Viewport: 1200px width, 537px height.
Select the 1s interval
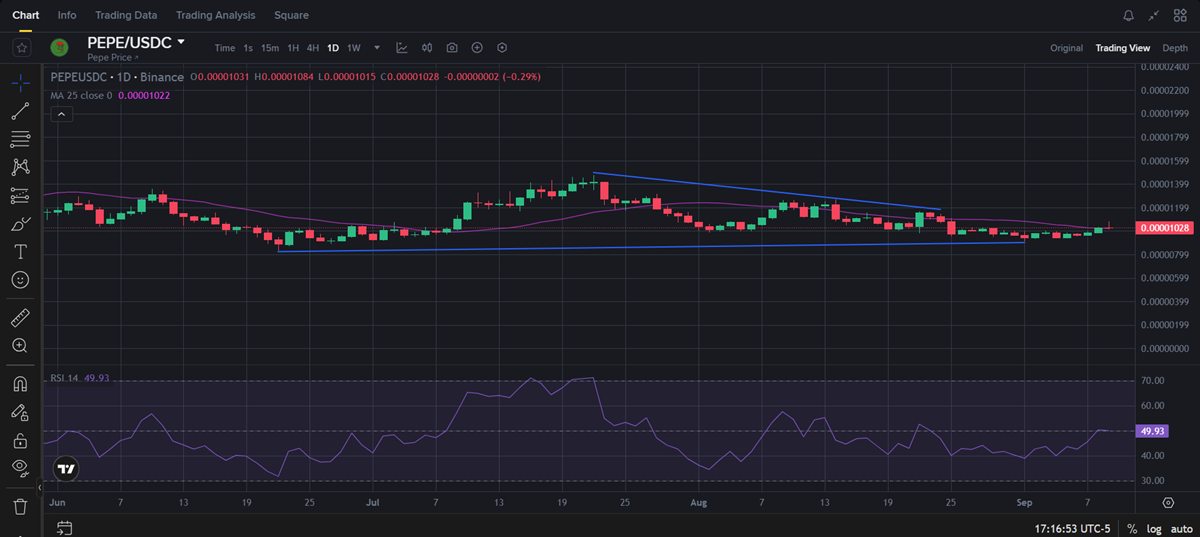248,48
